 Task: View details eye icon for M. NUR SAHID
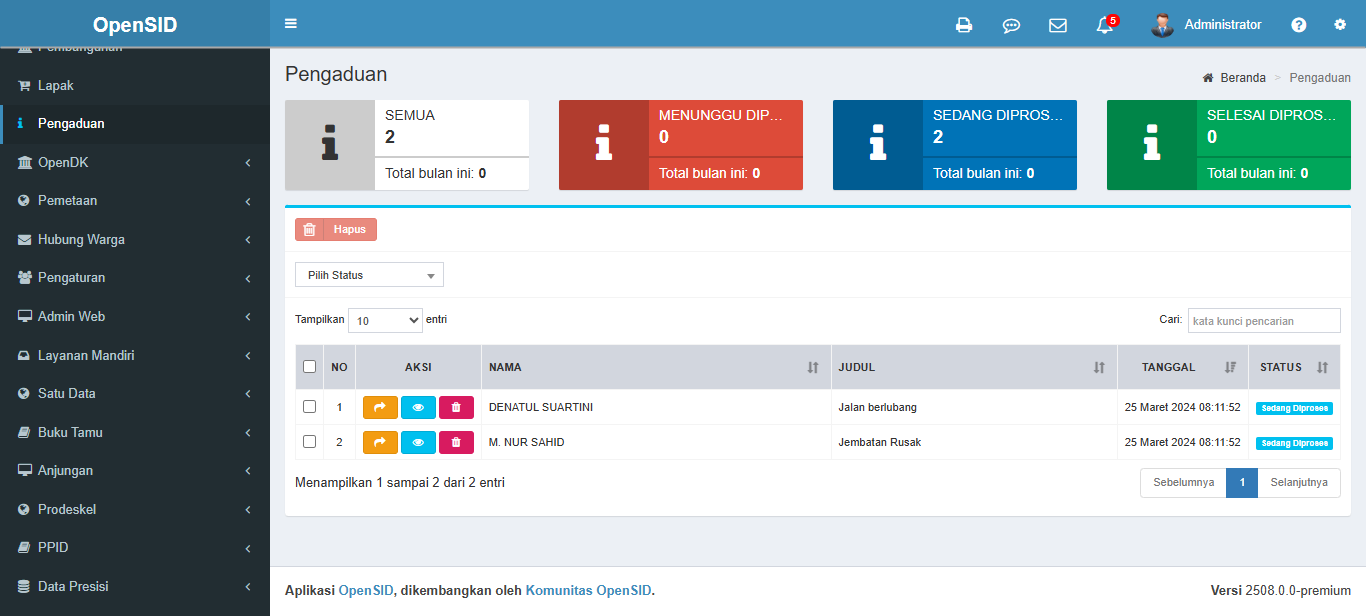(418, 442)
